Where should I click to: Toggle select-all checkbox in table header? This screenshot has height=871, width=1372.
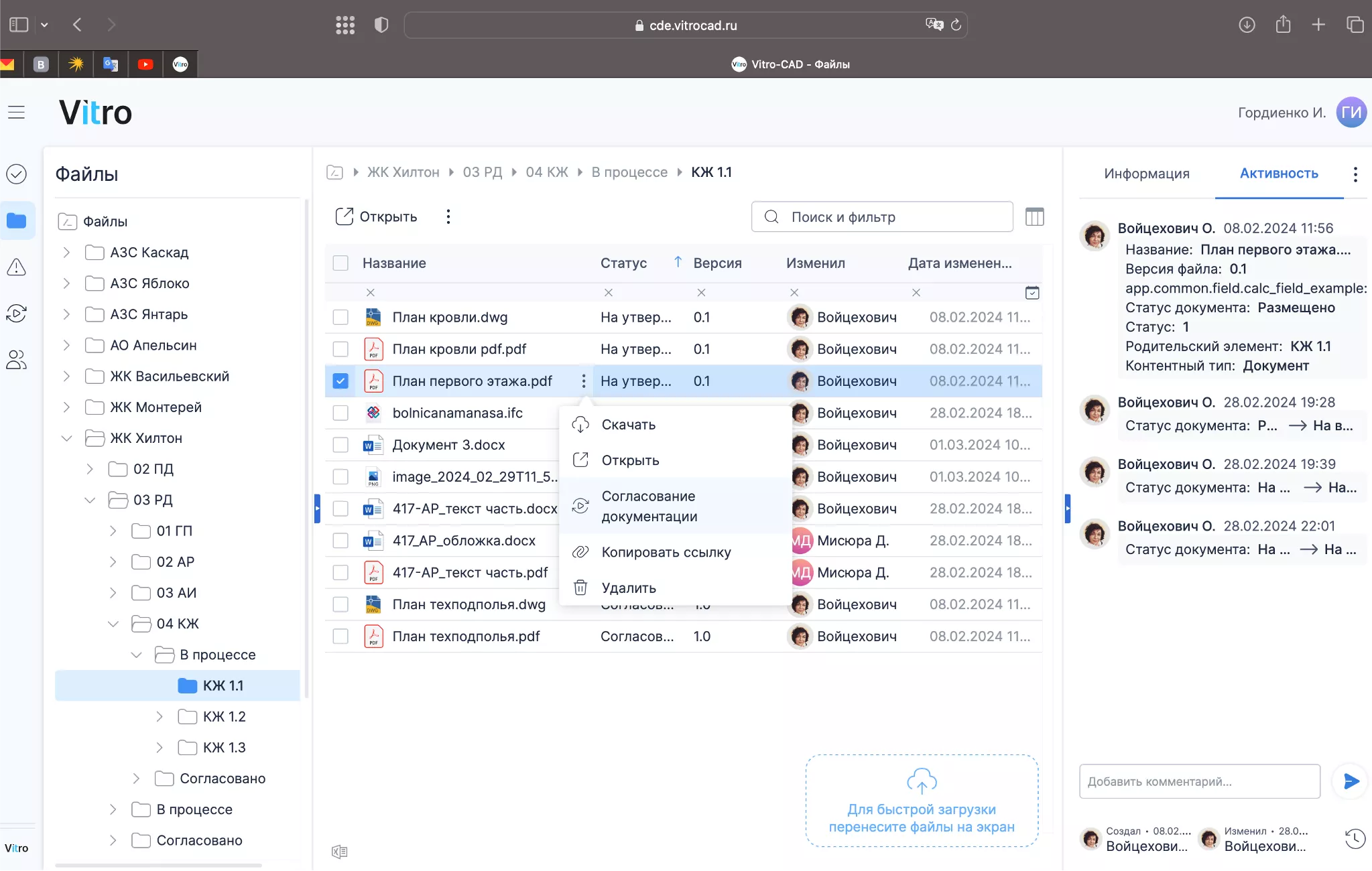click(x=340, y=263)
